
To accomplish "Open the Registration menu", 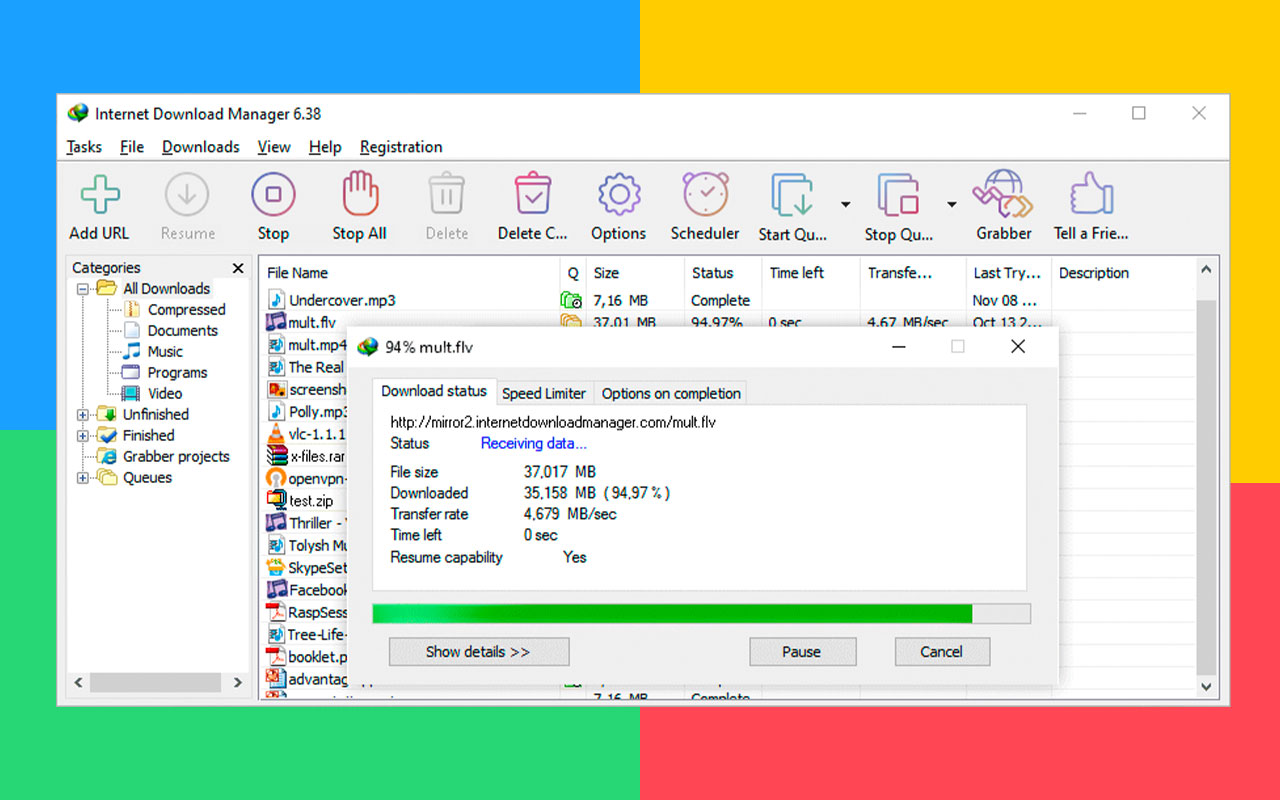I will click(x=401, y=147).
